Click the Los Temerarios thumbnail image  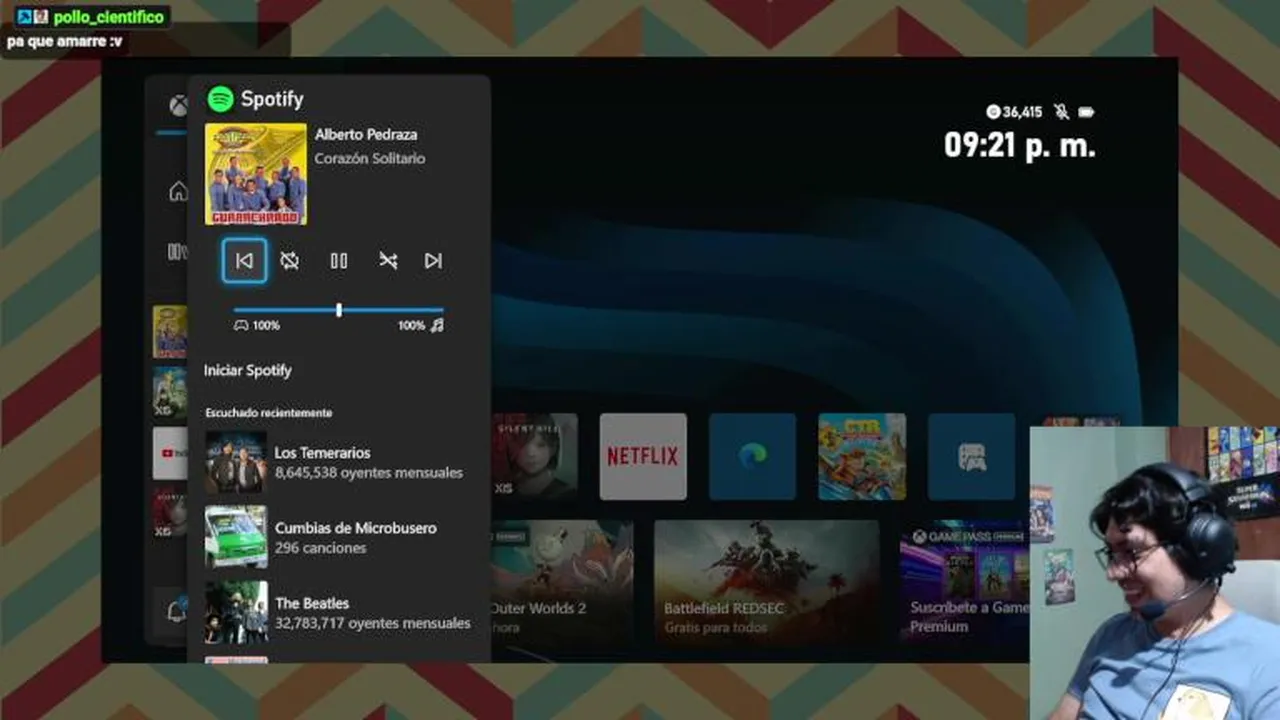[236, 462]
